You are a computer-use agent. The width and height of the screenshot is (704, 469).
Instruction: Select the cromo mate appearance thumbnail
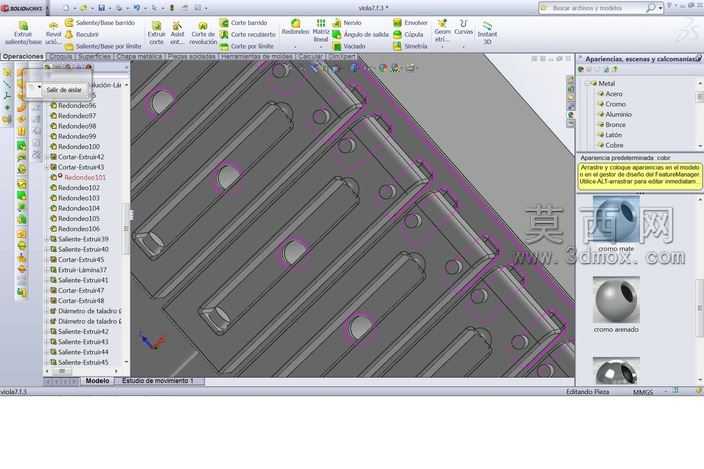[616, 220]
